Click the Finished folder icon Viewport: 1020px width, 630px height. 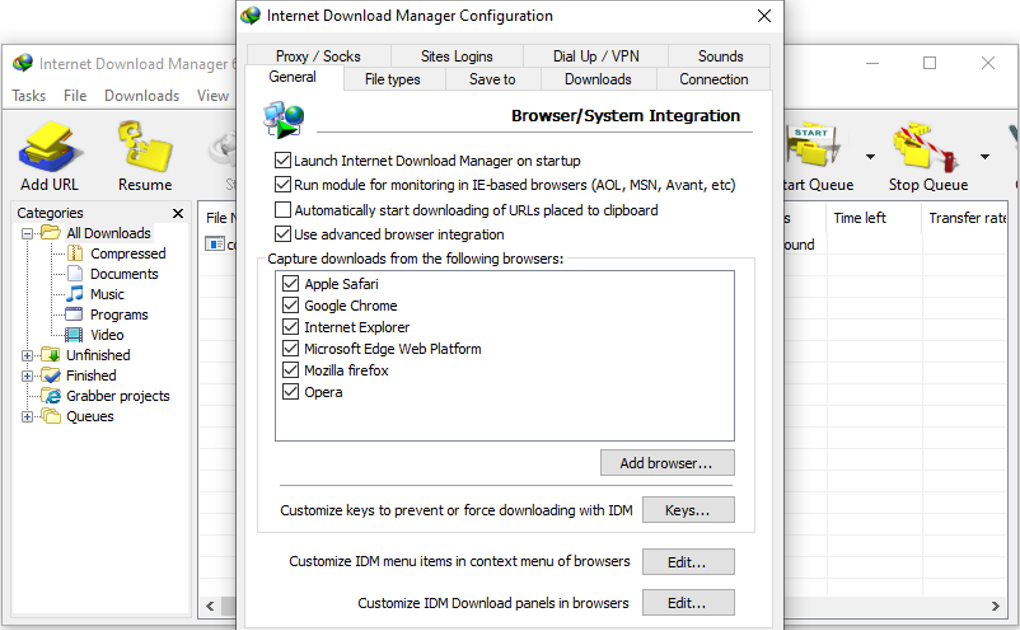point(51,375)
